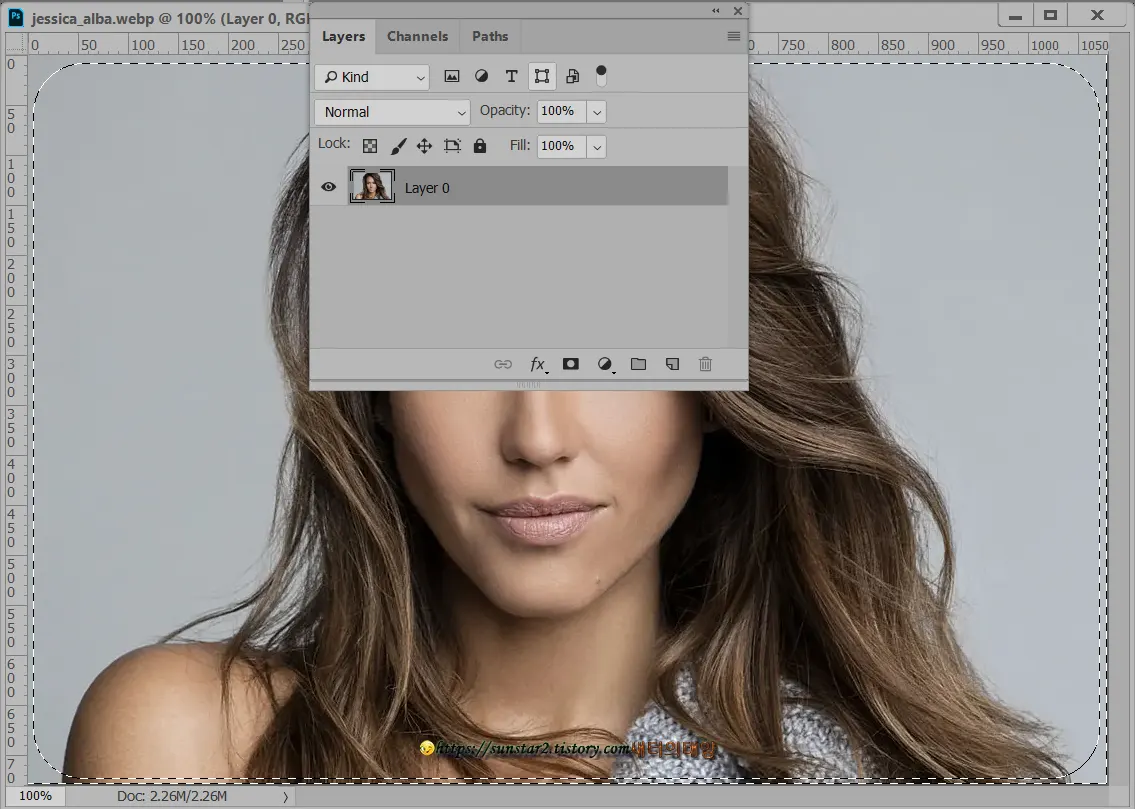Delete layer trash icon
1135x809 pixels.
point(705,364)
